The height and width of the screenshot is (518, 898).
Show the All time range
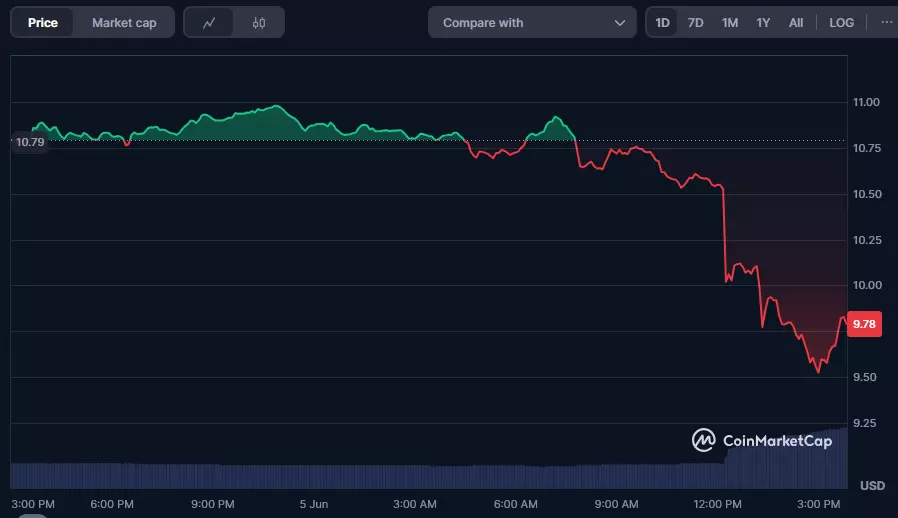pos(795,23)
